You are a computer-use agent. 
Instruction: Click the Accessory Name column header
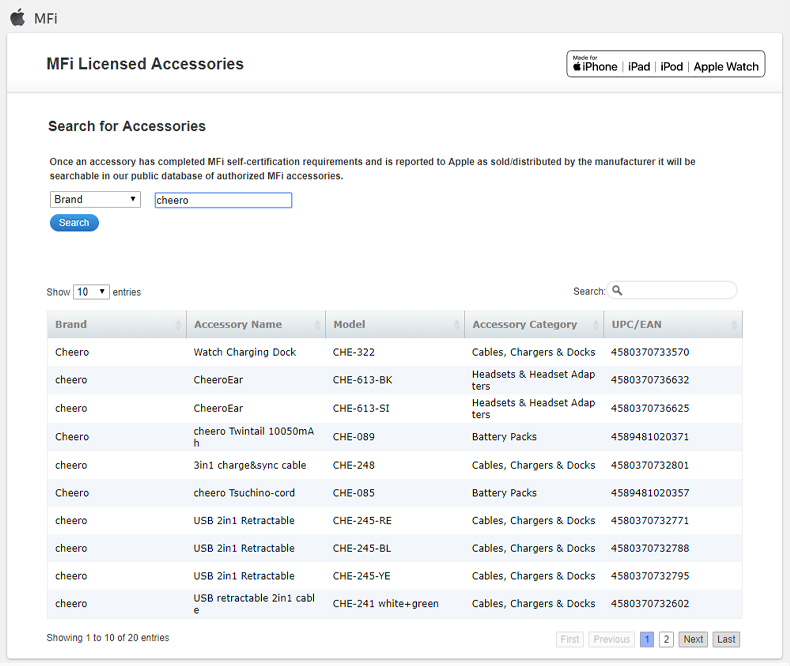[x=256, y=324]
